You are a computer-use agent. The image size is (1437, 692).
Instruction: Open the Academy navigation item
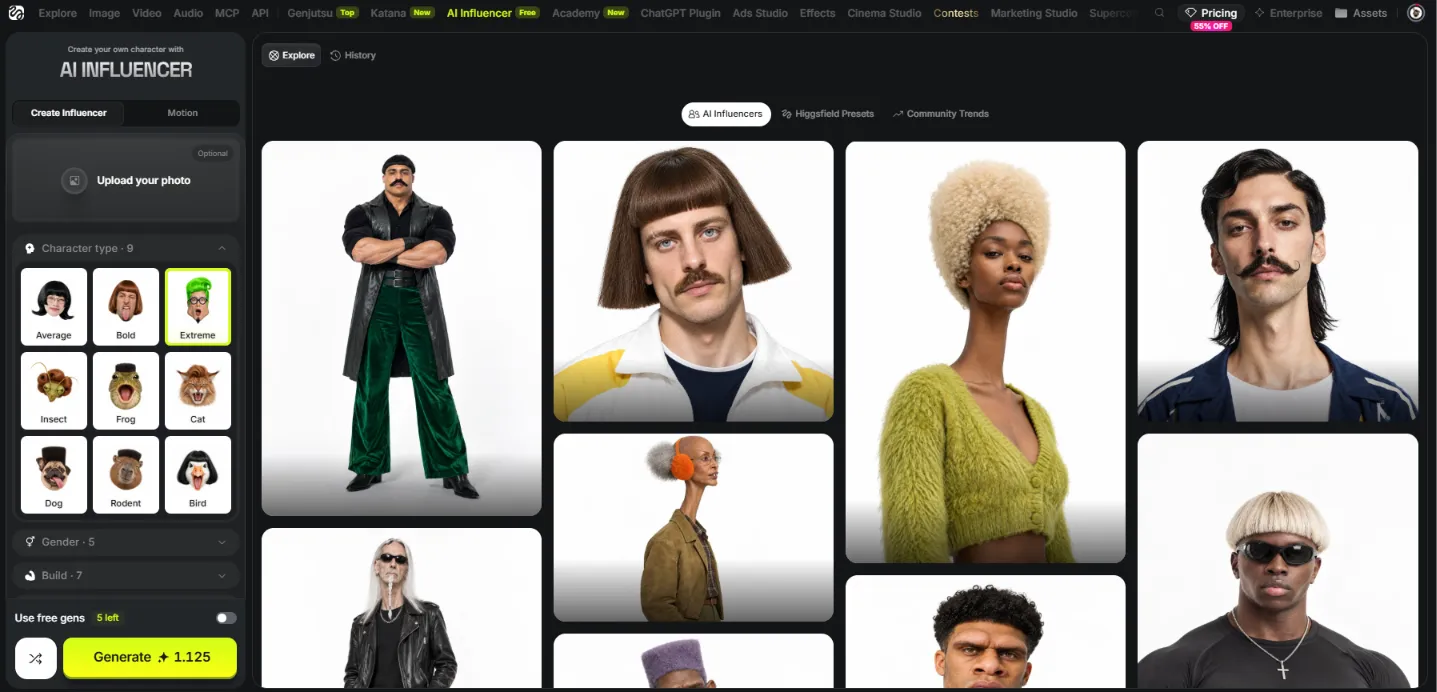(x=590, y=13)
